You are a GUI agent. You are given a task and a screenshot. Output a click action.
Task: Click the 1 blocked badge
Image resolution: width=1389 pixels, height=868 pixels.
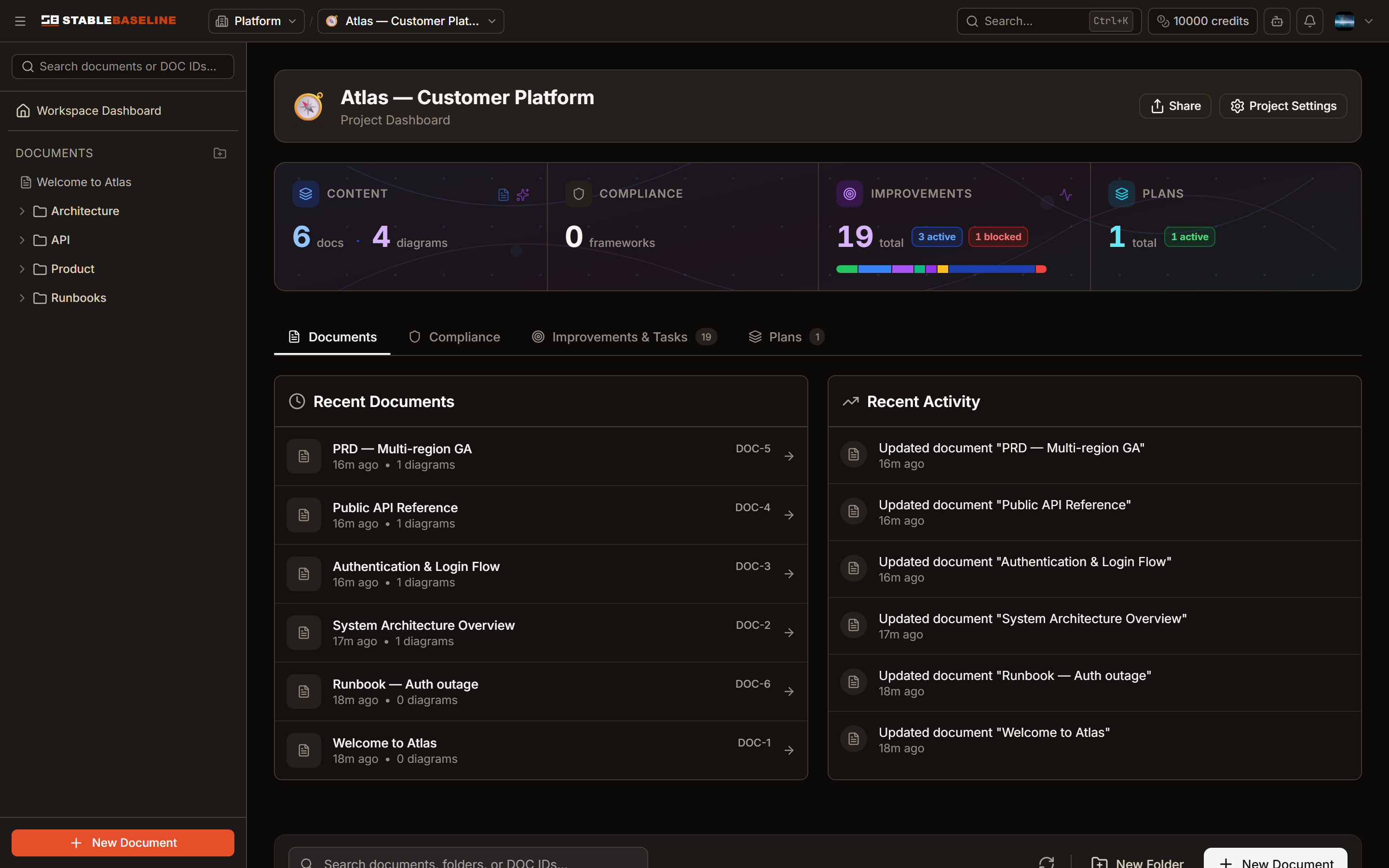point(998,236)
